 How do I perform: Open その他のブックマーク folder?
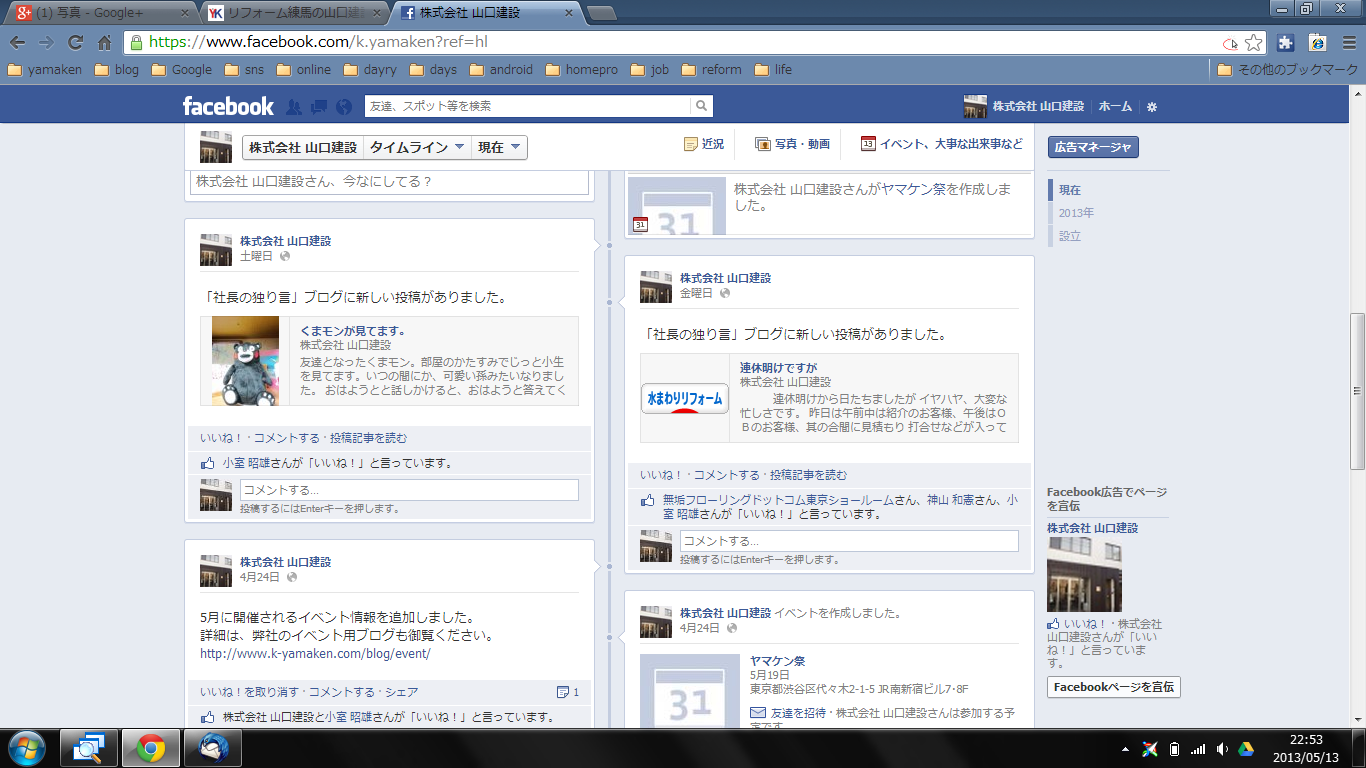pos(1289,70)
